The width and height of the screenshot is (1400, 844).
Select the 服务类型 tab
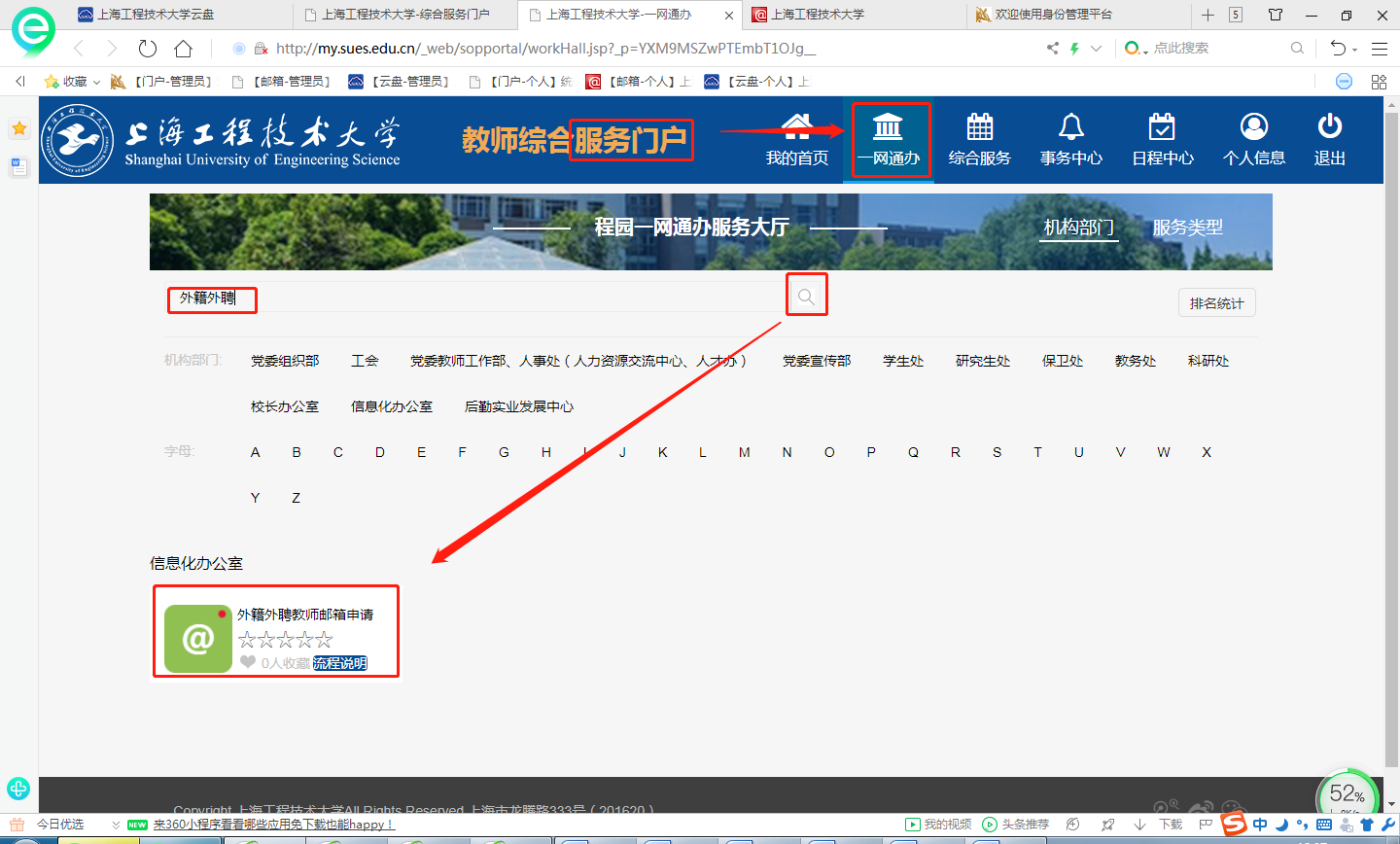click(1188, 228)
